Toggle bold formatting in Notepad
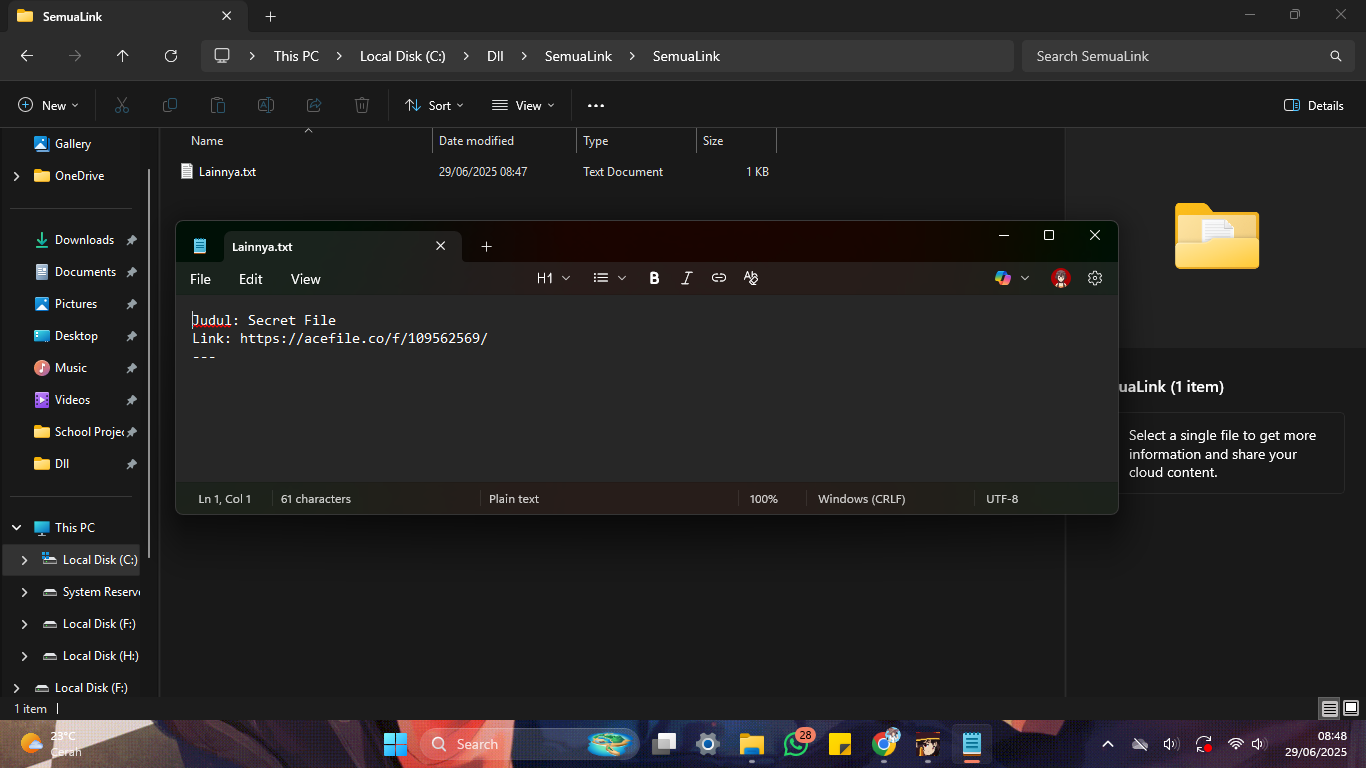This screenshot has width=1366, height=768. pos(654,278)
